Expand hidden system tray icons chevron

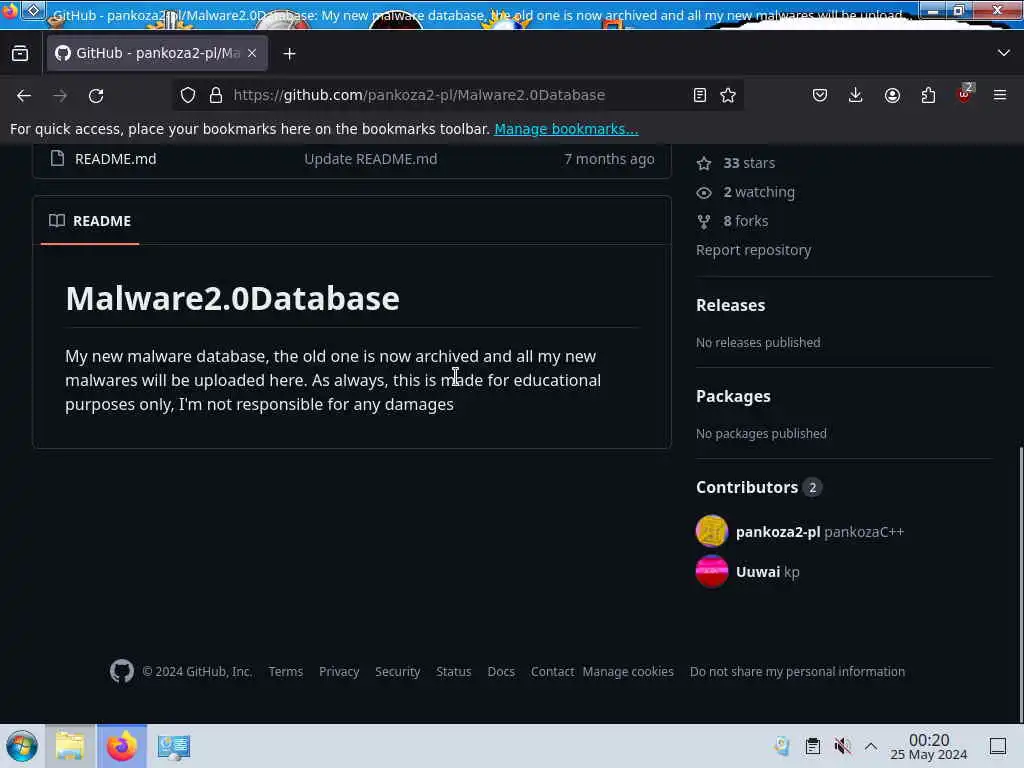point(871,746)
